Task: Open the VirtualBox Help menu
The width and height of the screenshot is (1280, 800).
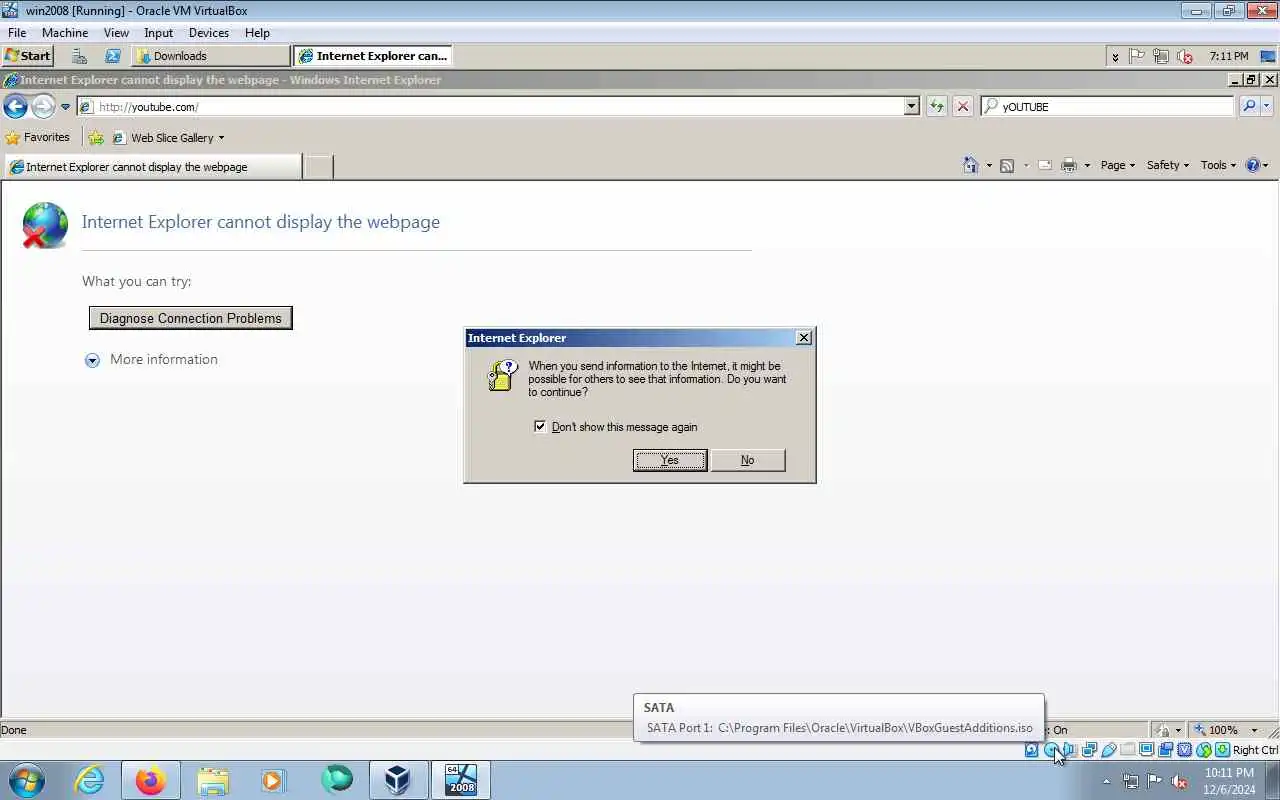Action: tap(257, 33)
